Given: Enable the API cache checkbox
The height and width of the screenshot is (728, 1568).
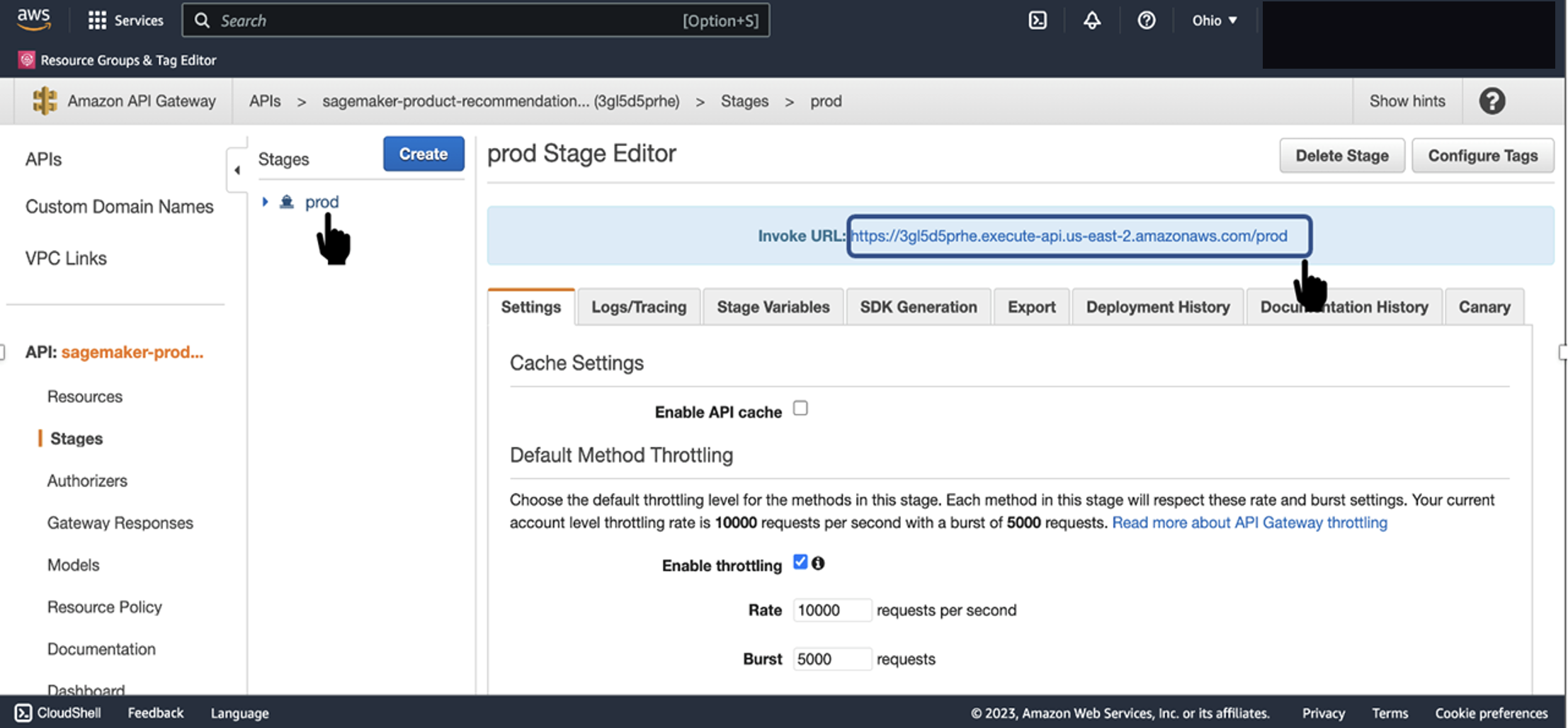Looking at the screenshot, I should coord(800,409).
